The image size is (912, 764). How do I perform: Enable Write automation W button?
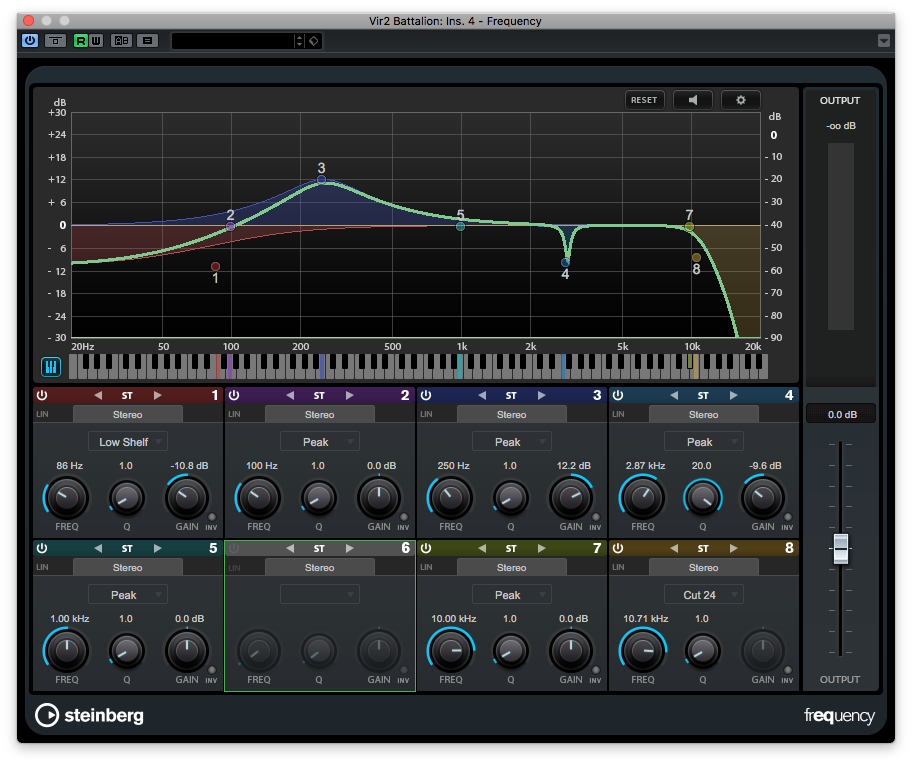pos(96,41)
